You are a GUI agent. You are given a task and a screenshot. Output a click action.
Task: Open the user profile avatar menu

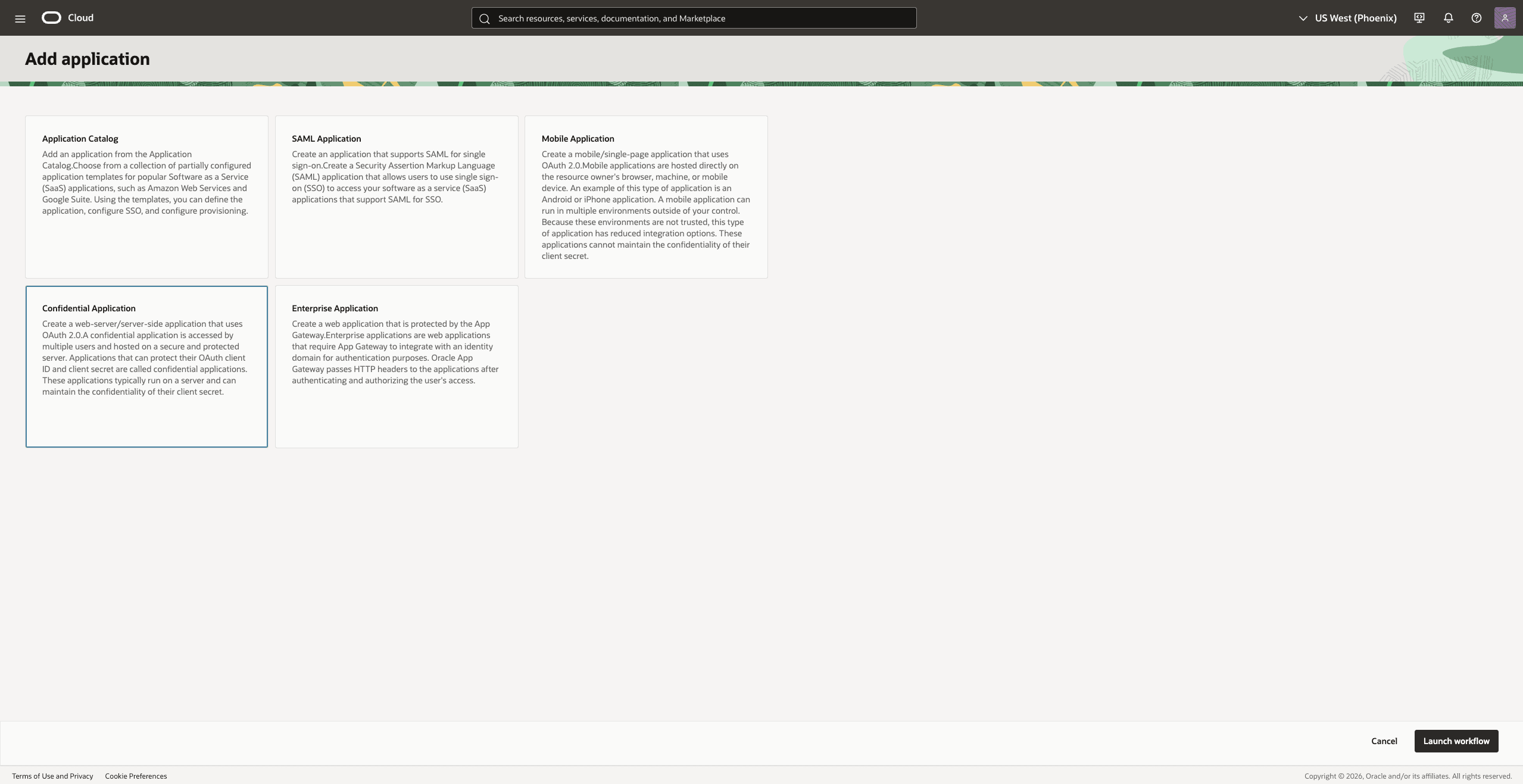pyautogui.click(x=1505, y=18)
